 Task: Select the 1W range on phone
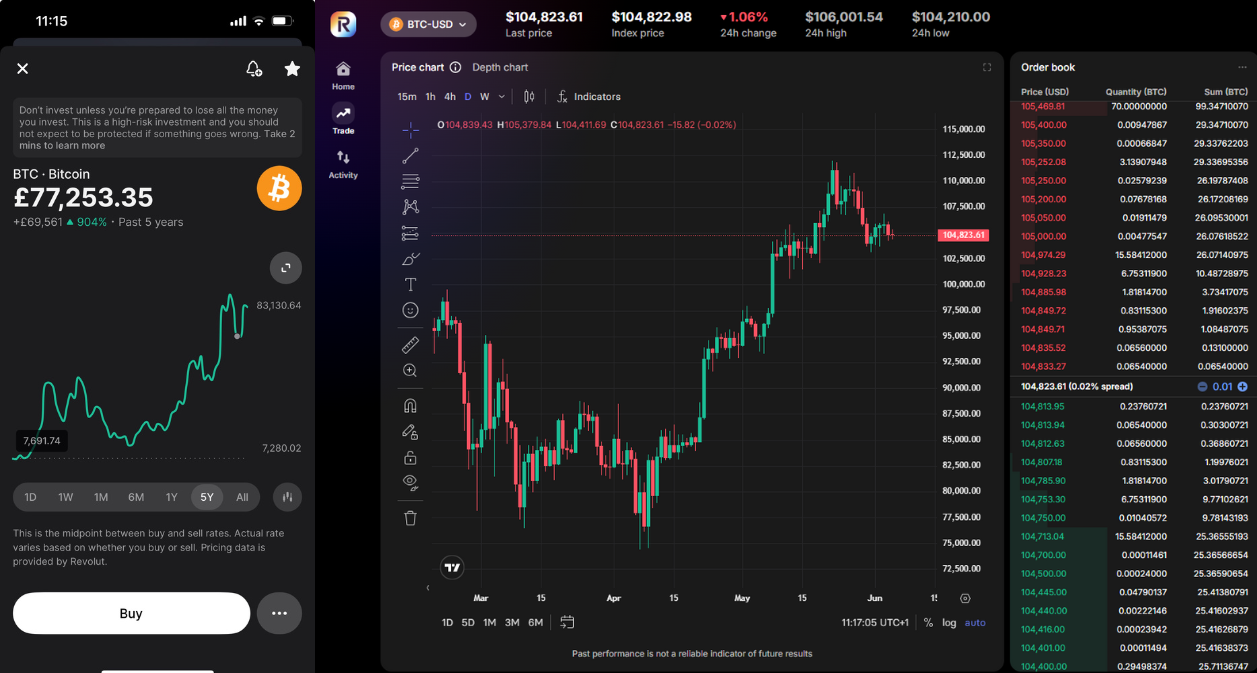tap(66, 497)
